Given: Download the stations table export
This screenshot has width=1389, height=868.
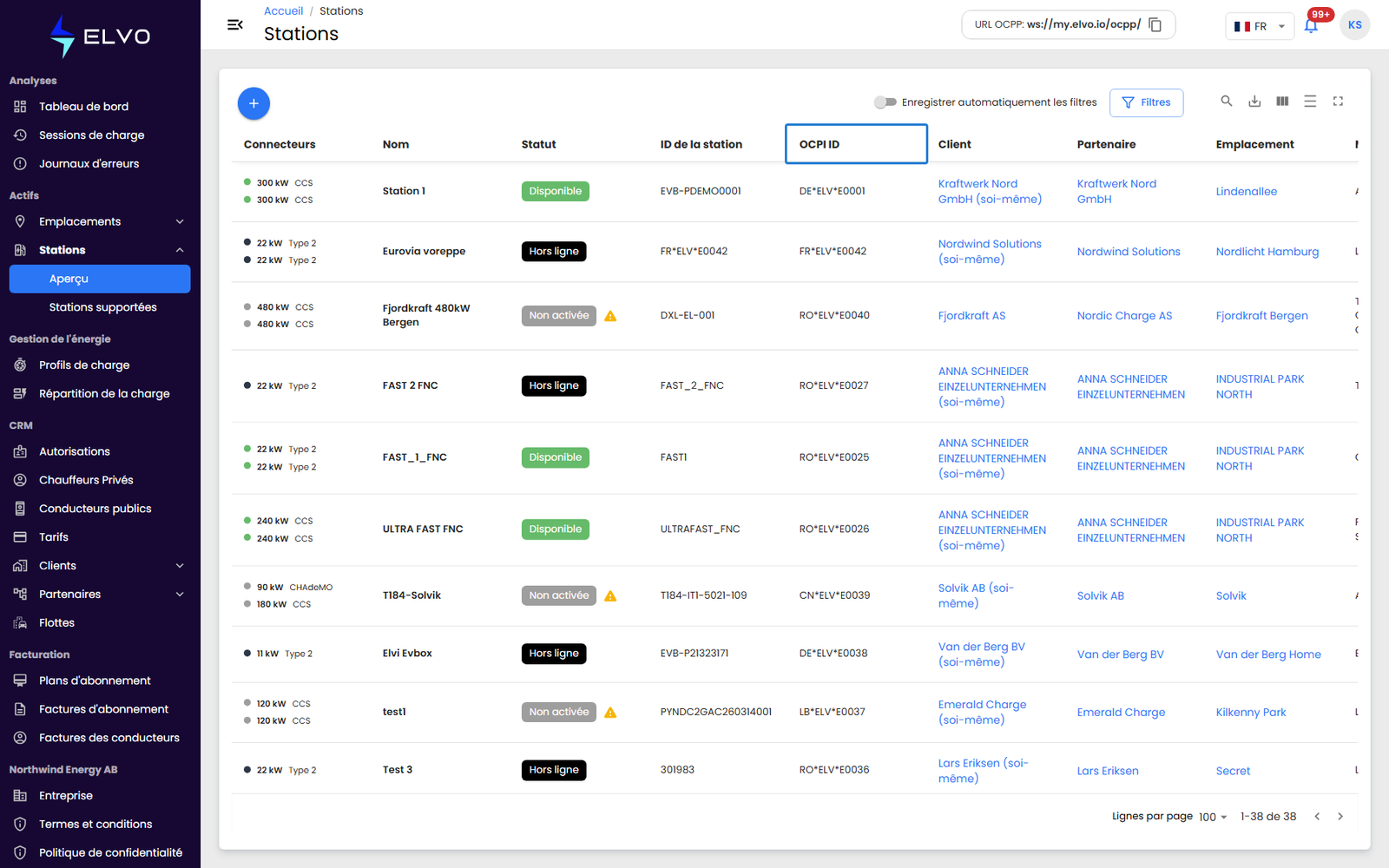Looking at the screenshot, I should [1254, 102].
